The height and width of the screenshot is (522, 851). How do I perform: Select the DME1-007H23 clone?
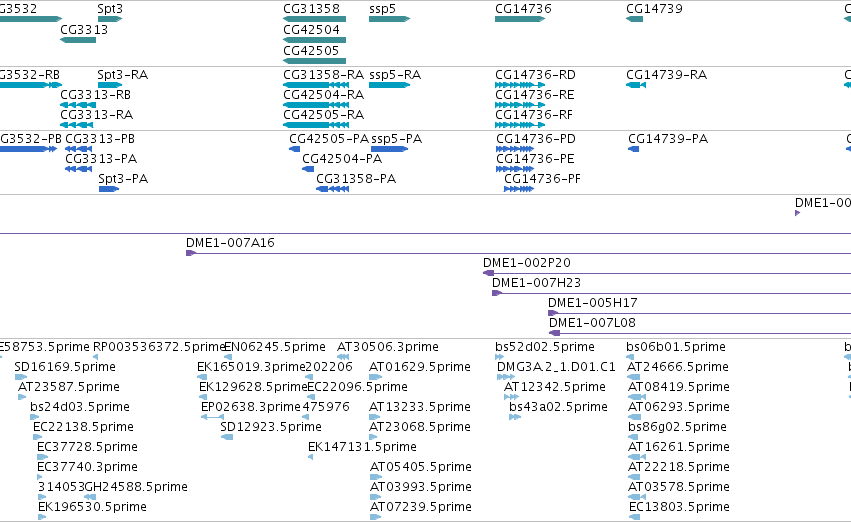pos(671,294)
